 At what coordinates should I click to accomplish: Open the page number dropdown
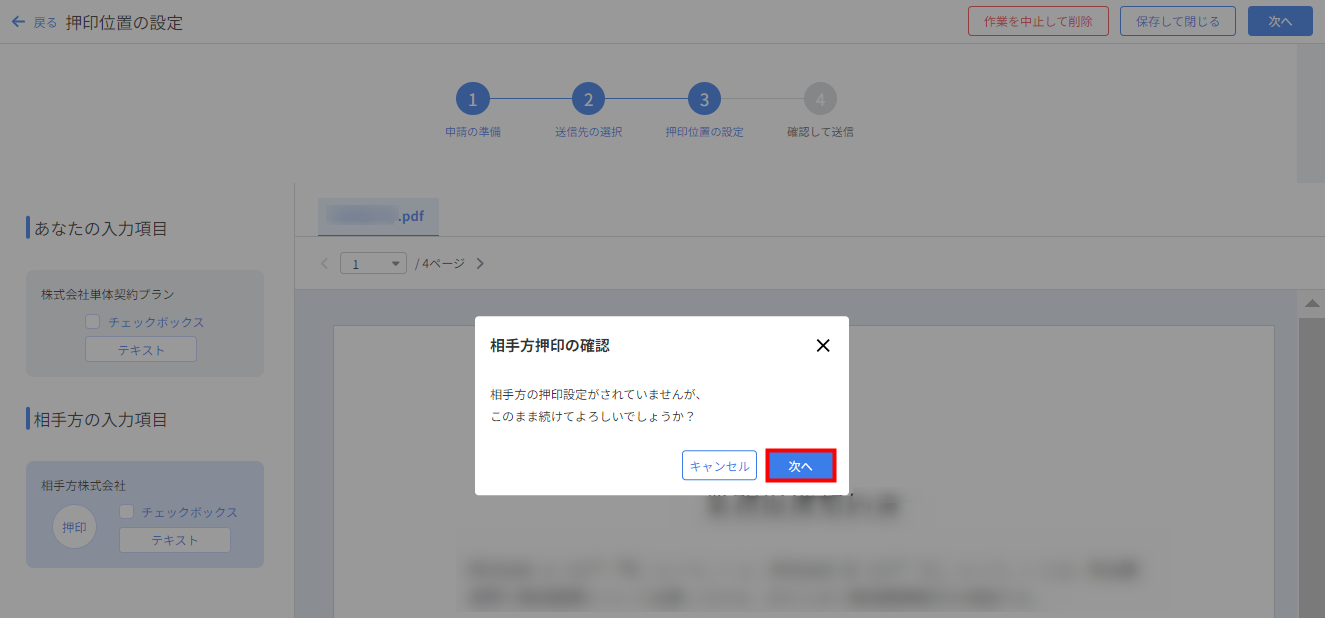(372, 264)
